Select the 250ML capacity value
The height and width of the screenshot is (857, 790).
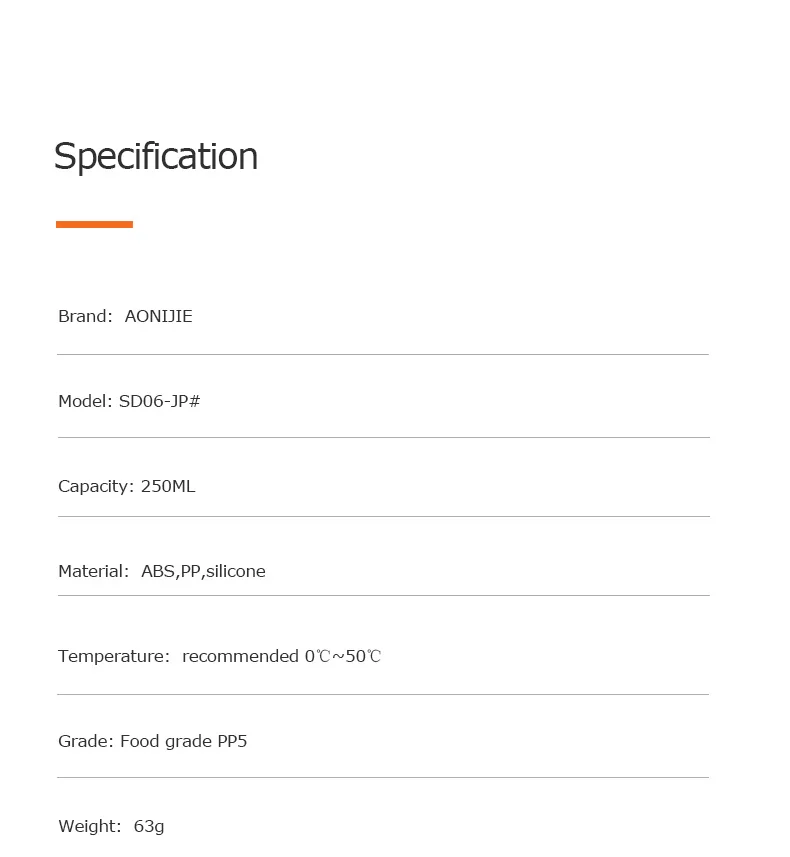coord(168,486)
